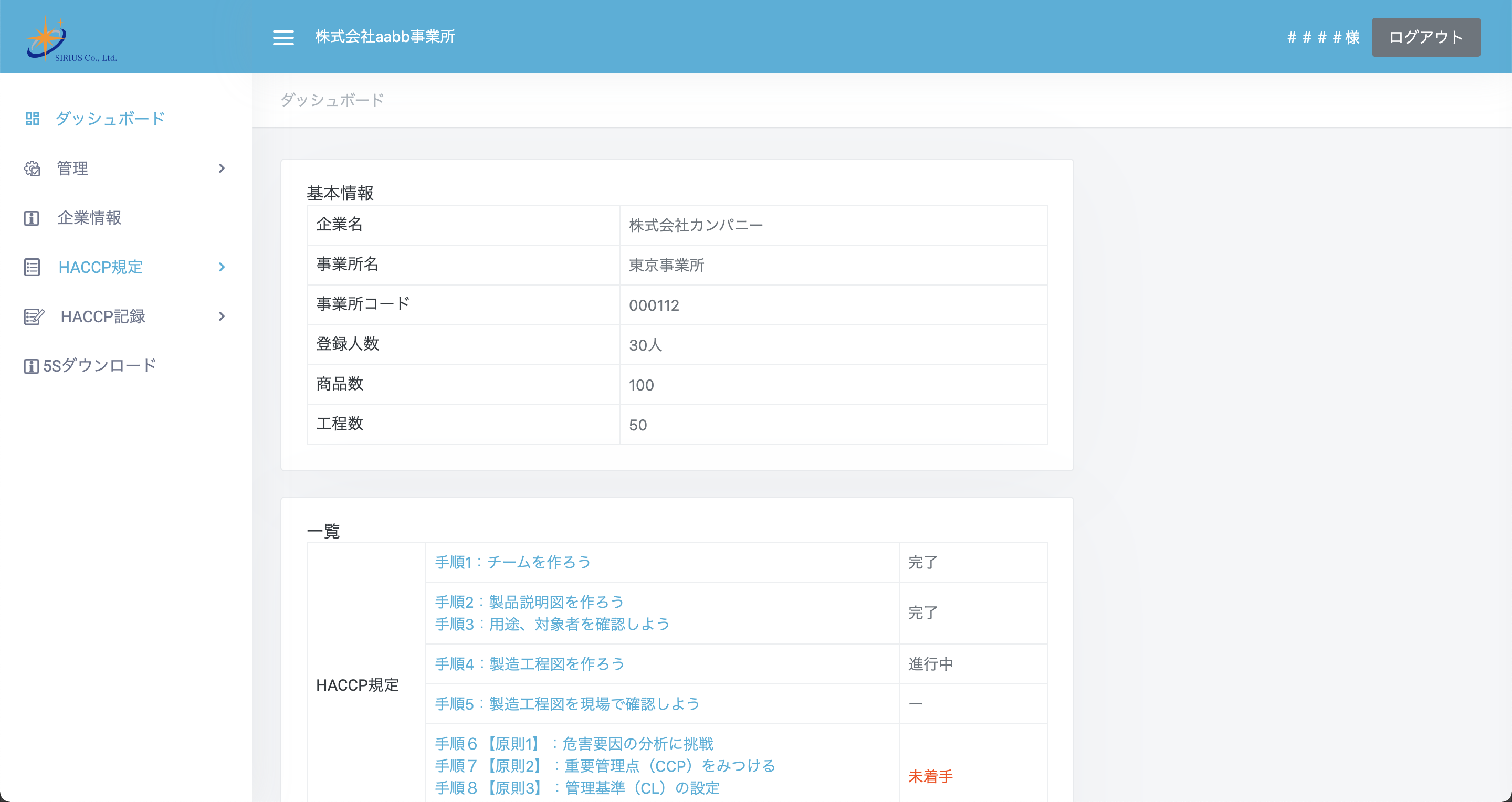Click the 管理 gear icon
This screenshot has width=1512, height=802.
(x=32, y=169)
